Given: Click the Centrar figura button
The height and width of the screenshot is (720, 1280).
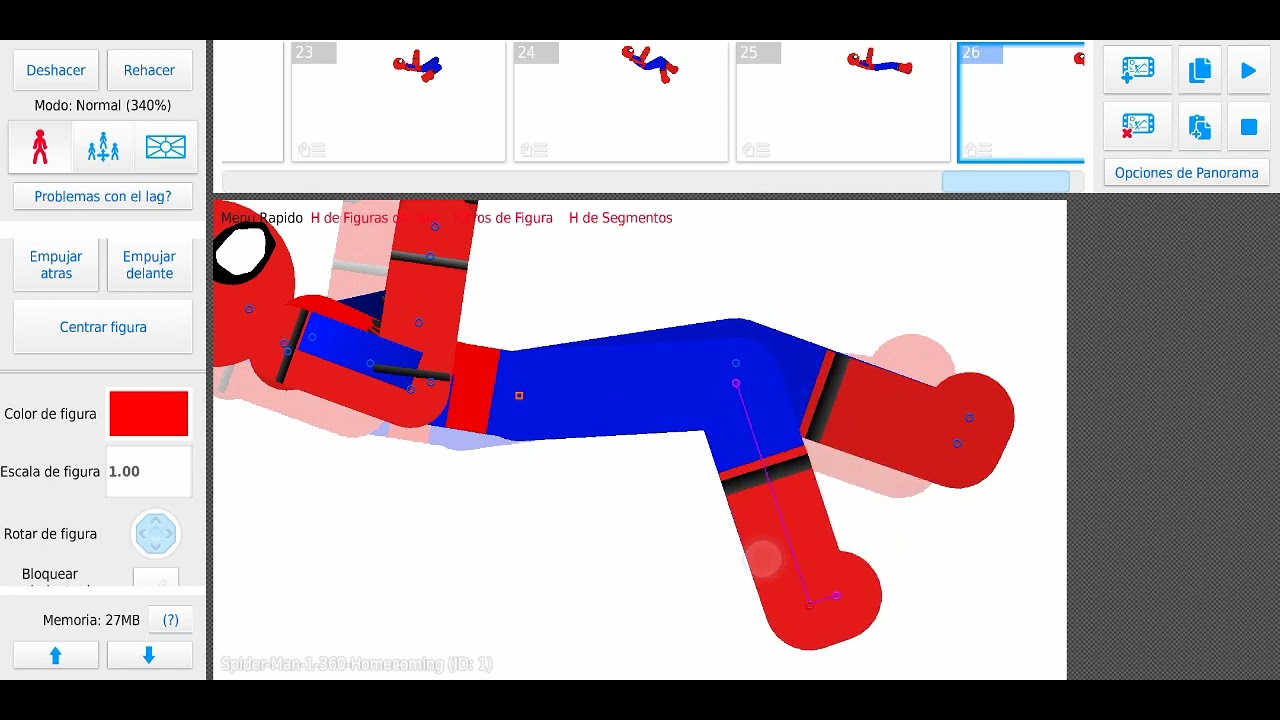Looking at the screenshot, I should pos(103,327).
